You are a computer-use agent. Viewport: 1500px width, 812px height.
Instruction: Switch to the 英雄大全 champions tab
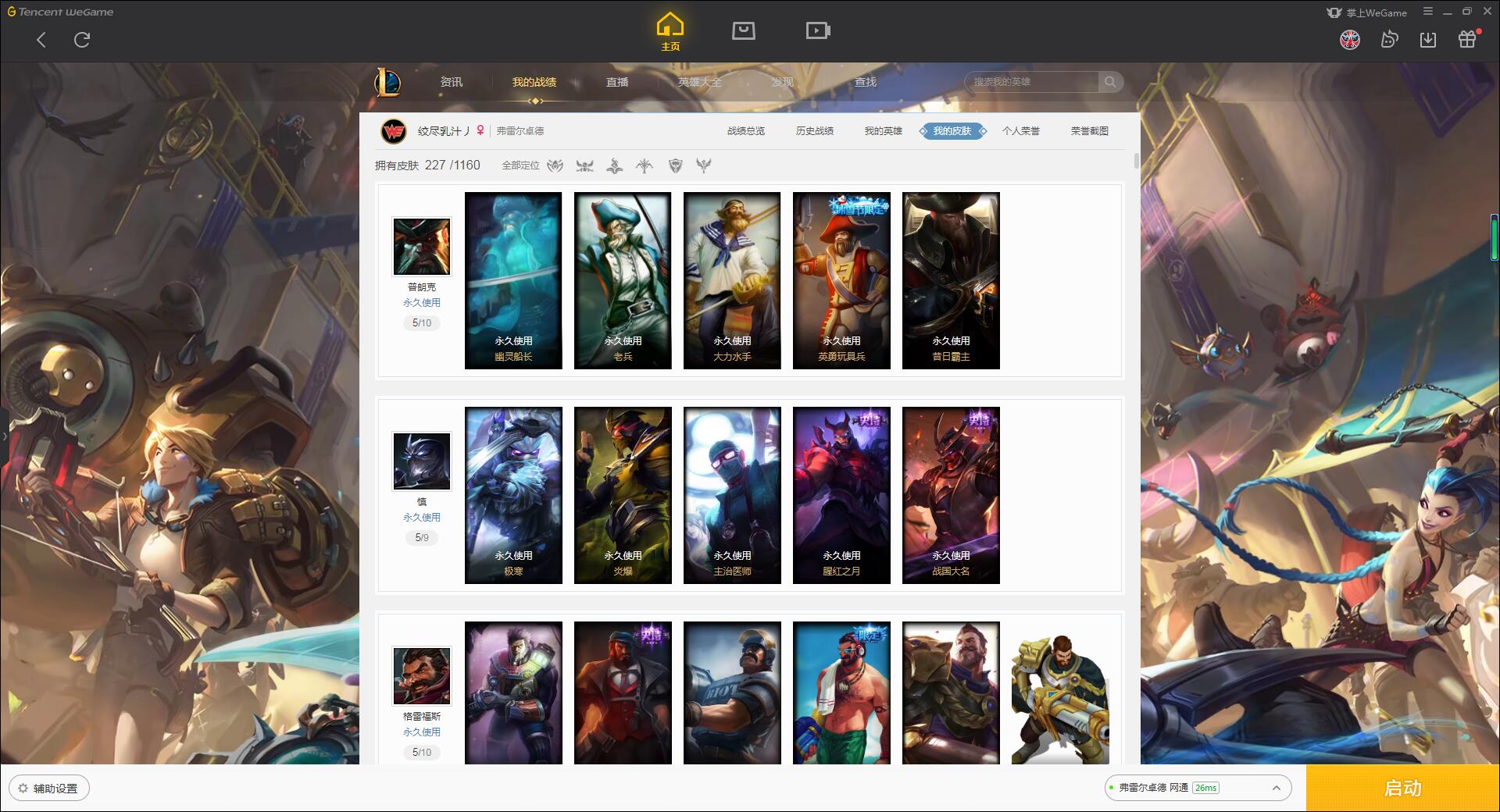click(700, 82)
